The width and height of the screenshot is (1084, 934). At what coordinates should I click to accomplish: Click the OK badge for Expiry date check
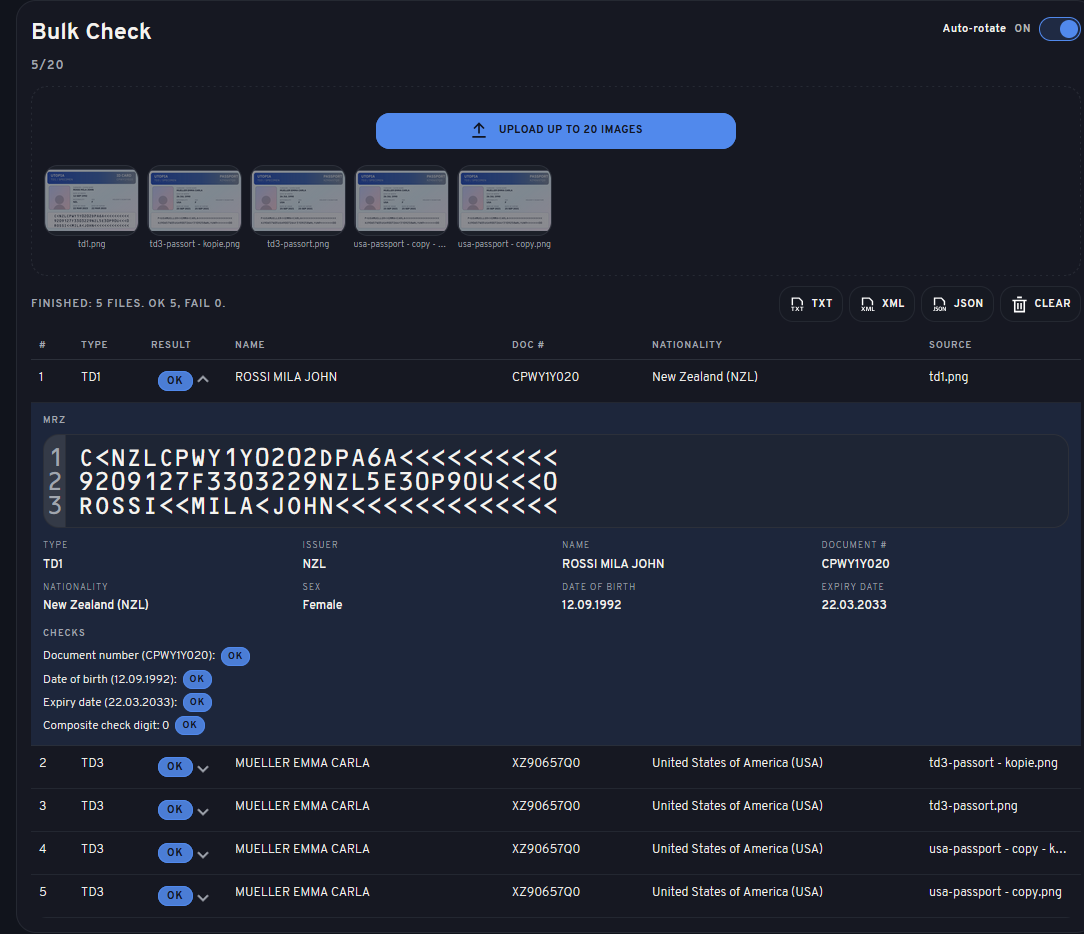[197, 702]
